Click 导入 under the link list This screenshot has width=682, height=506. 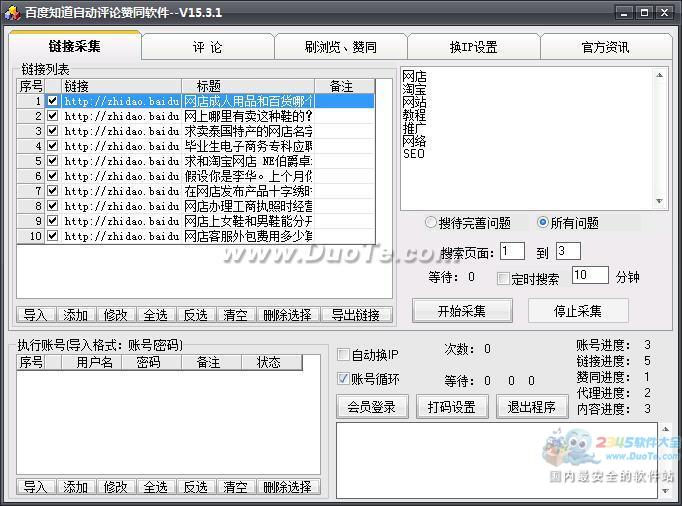point(36,315)
